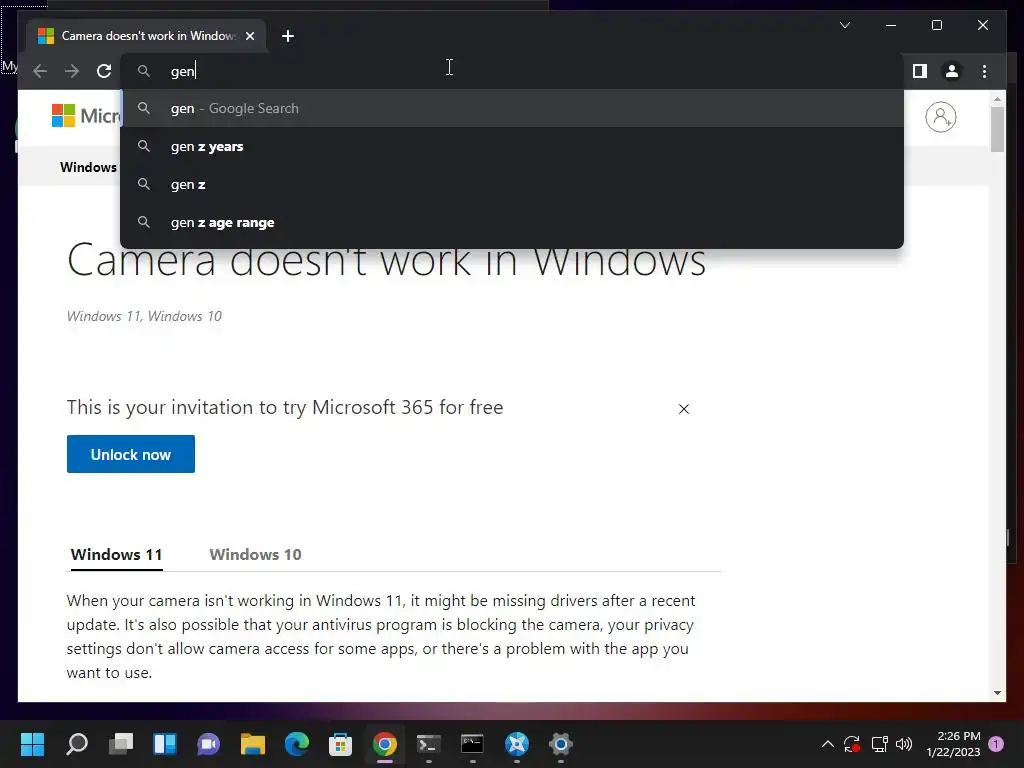Viewport: 1024px width, 768px height.
Task: Open the Chrome profile icon
Action: (952, 71)
